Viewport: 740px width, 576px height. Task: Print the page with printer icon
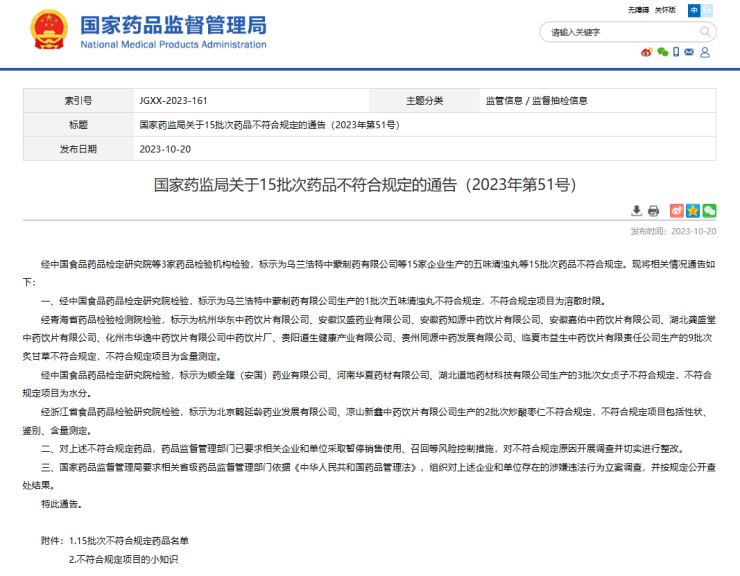[x=653, y=211]
